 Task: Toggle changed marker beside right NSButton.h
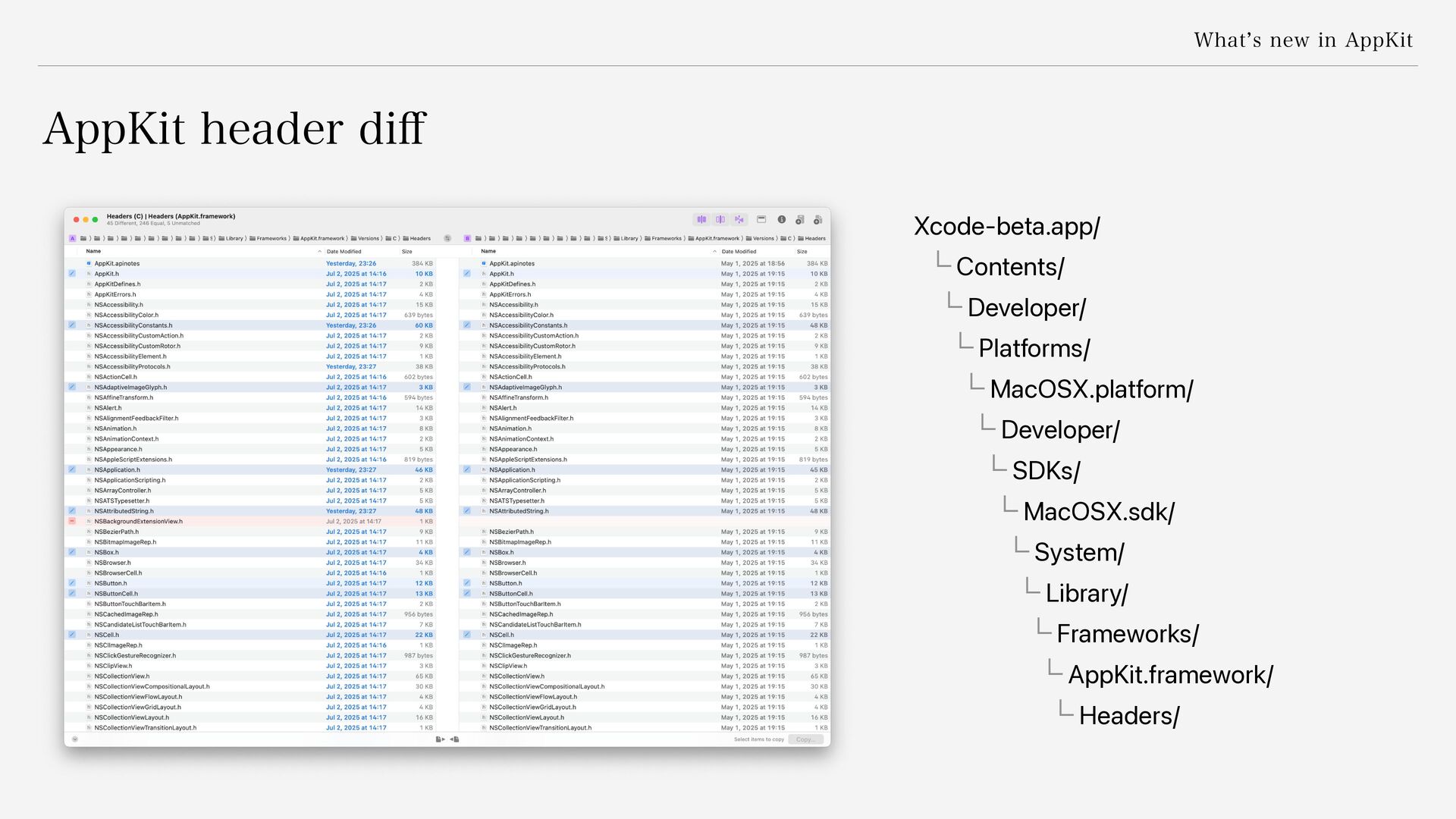467,584
